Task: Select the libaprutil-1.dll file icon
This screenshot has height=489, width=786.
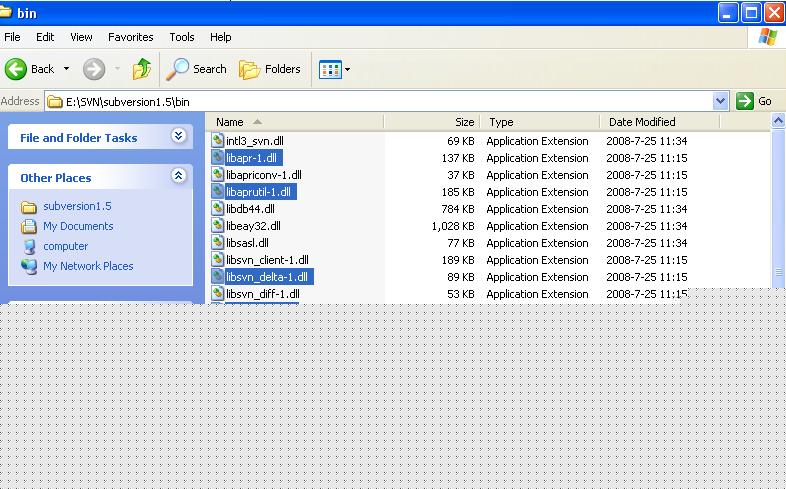Action: (x=218, y=191)
